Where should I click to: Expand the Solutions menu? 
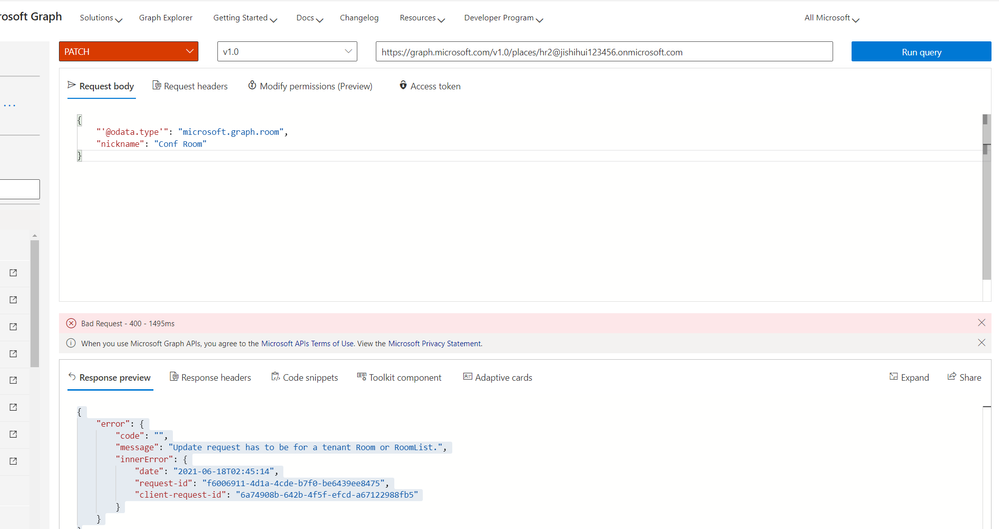pos(101,18)
